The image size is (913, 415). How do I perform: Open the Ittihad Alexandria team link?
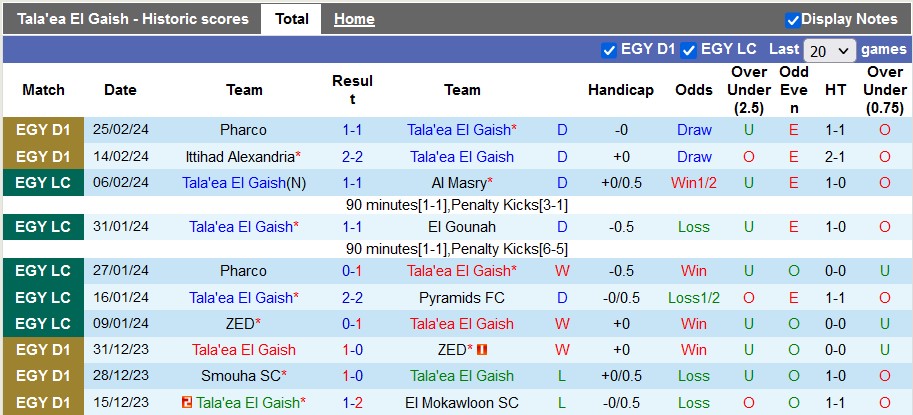[x=241, y=157]
